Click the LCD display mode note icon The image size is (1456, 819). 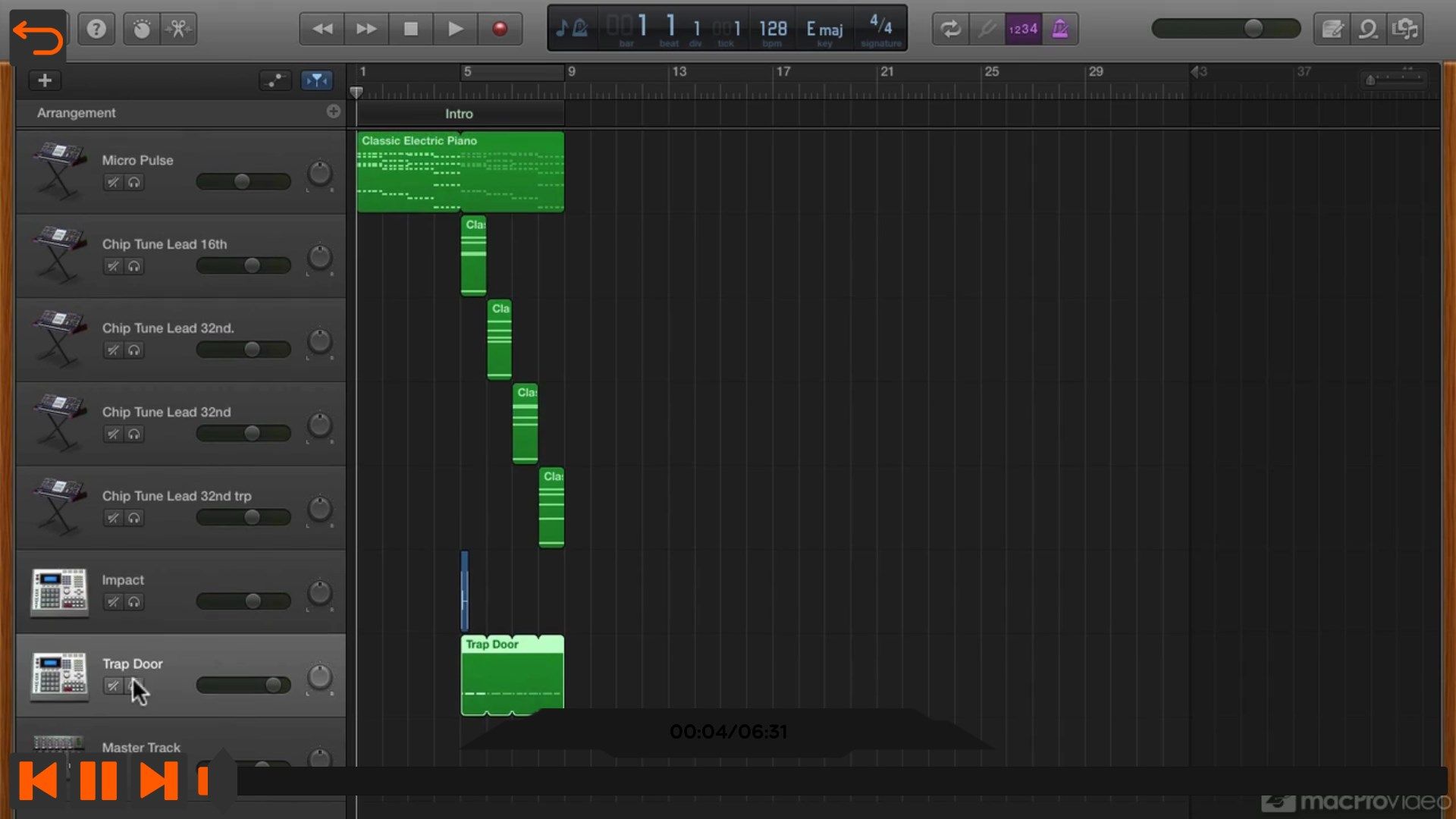572,29
